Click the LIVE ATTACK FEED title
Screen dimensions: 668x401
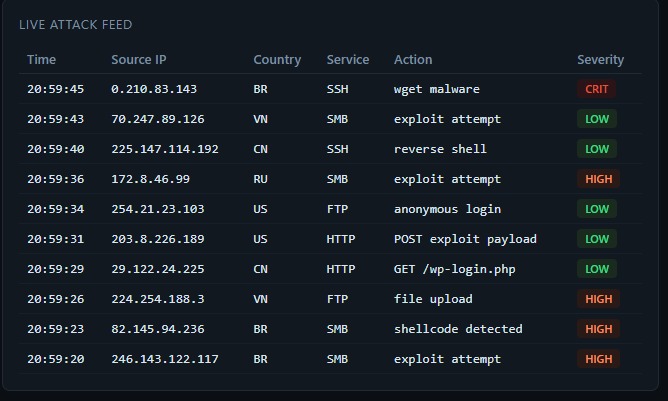coord(75,25)
